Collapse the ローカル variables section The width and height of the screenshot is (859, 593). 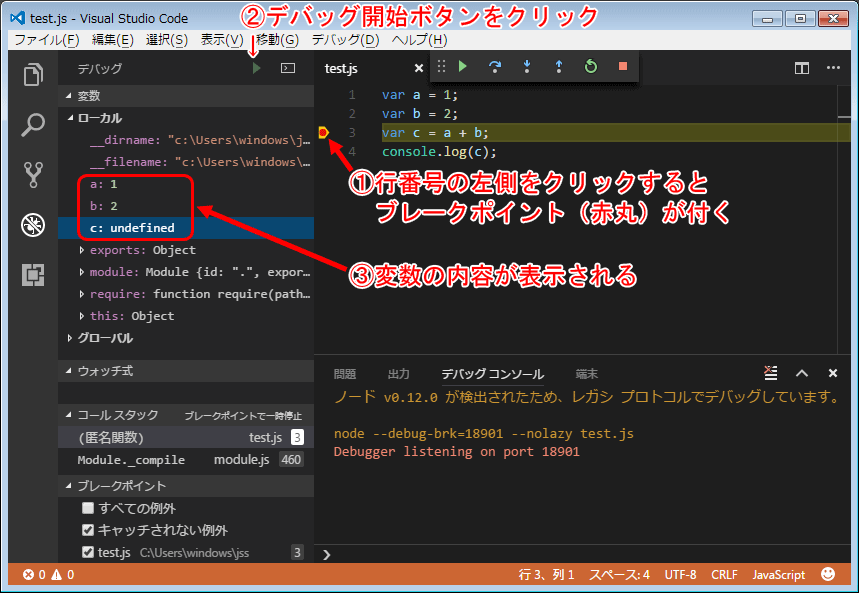70,119
